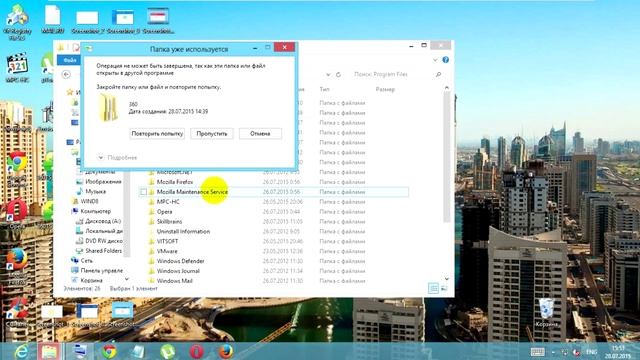Click navigation pane scroll down arrow
This screenshot has height=360, width=640.
127,279
